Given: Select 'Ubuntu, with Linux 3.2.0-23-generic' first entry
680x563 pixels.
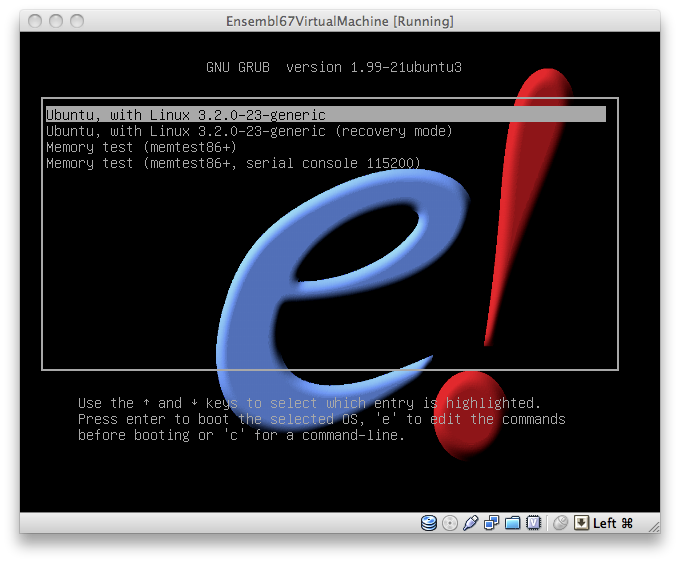Looking at the screenshot, I should click(326, 115).
